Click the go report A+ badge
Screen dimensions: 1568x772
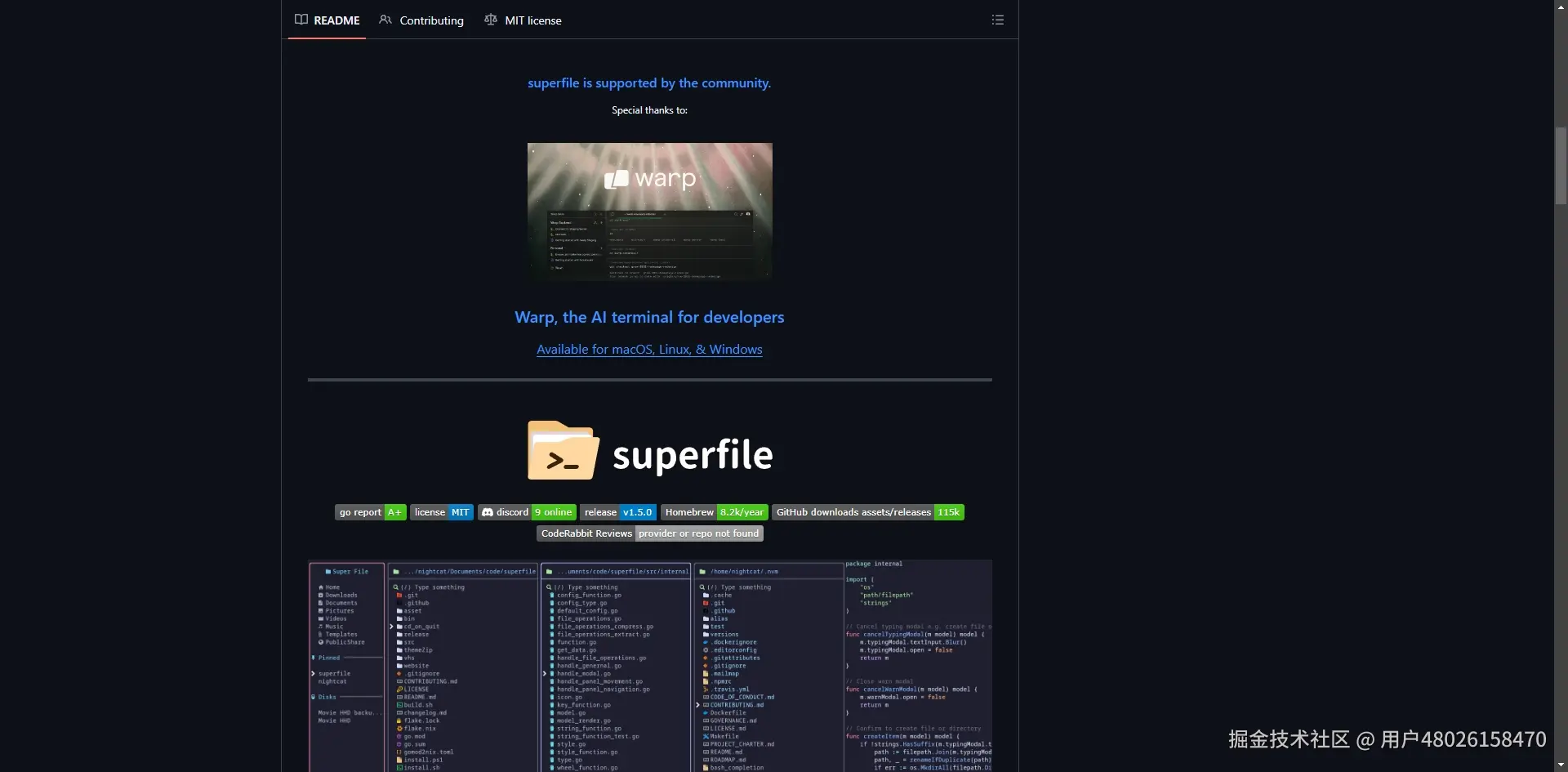pyautogui.click(x=370, y=512)
